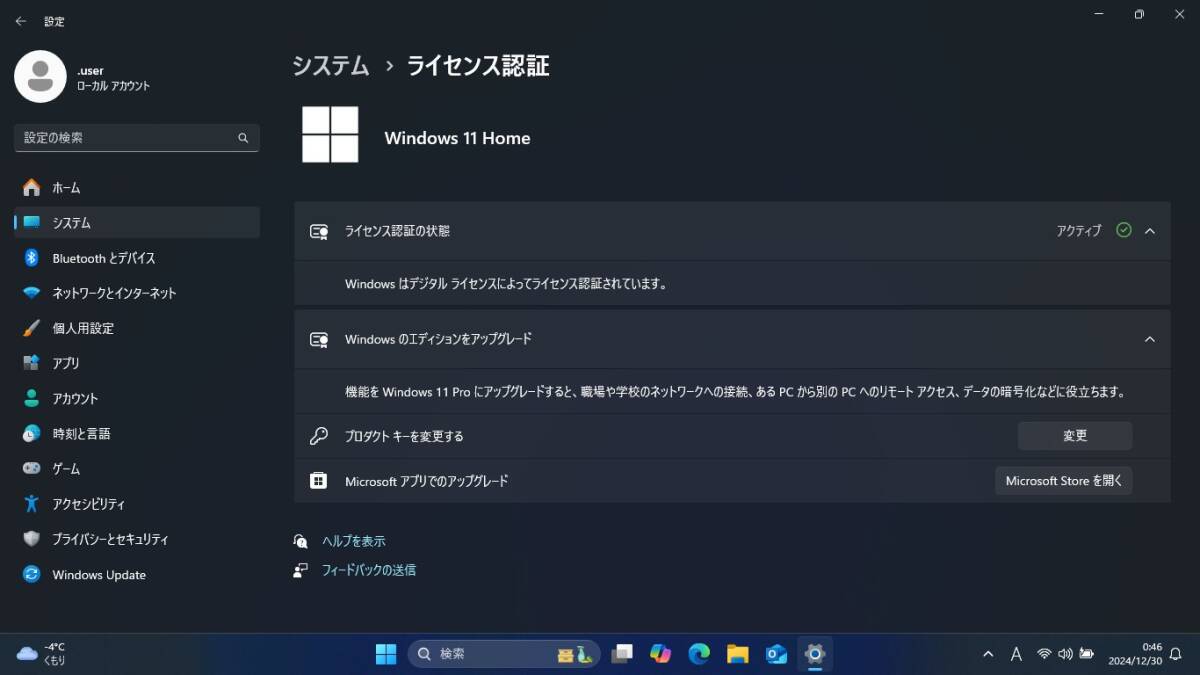1200x675 pixels.
Task: Show hidden system tray icons chevron
Action: (988, 654)
